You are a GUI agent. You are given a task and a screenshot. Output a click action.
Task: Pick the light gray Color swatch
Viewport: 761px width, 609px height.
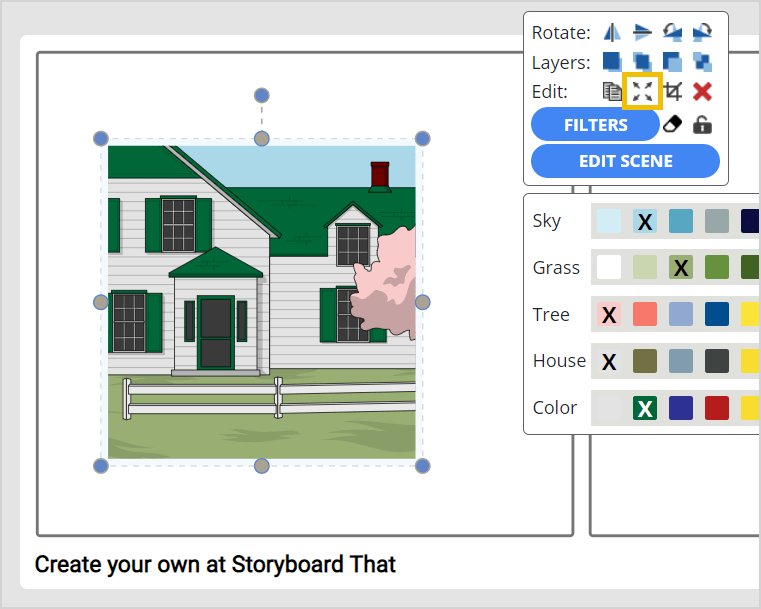click(x=609, y=408)
